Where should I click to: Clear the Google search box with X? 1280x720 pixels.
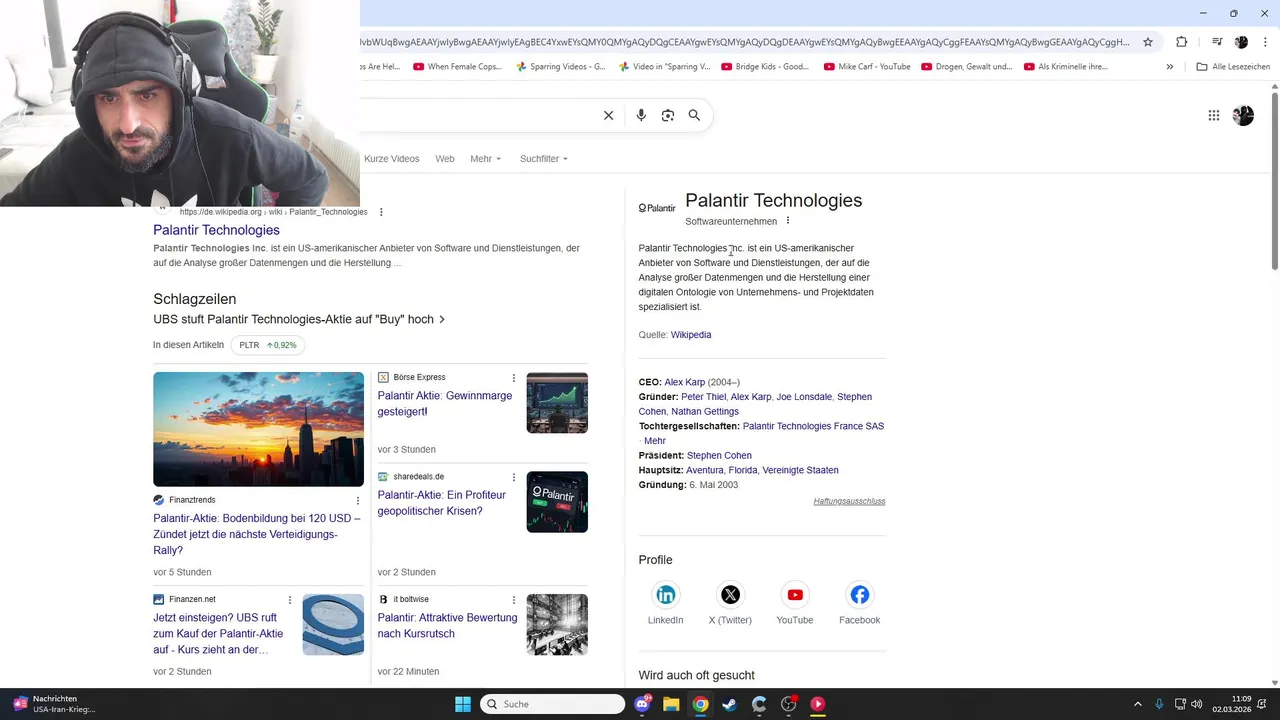click(608, 115)
